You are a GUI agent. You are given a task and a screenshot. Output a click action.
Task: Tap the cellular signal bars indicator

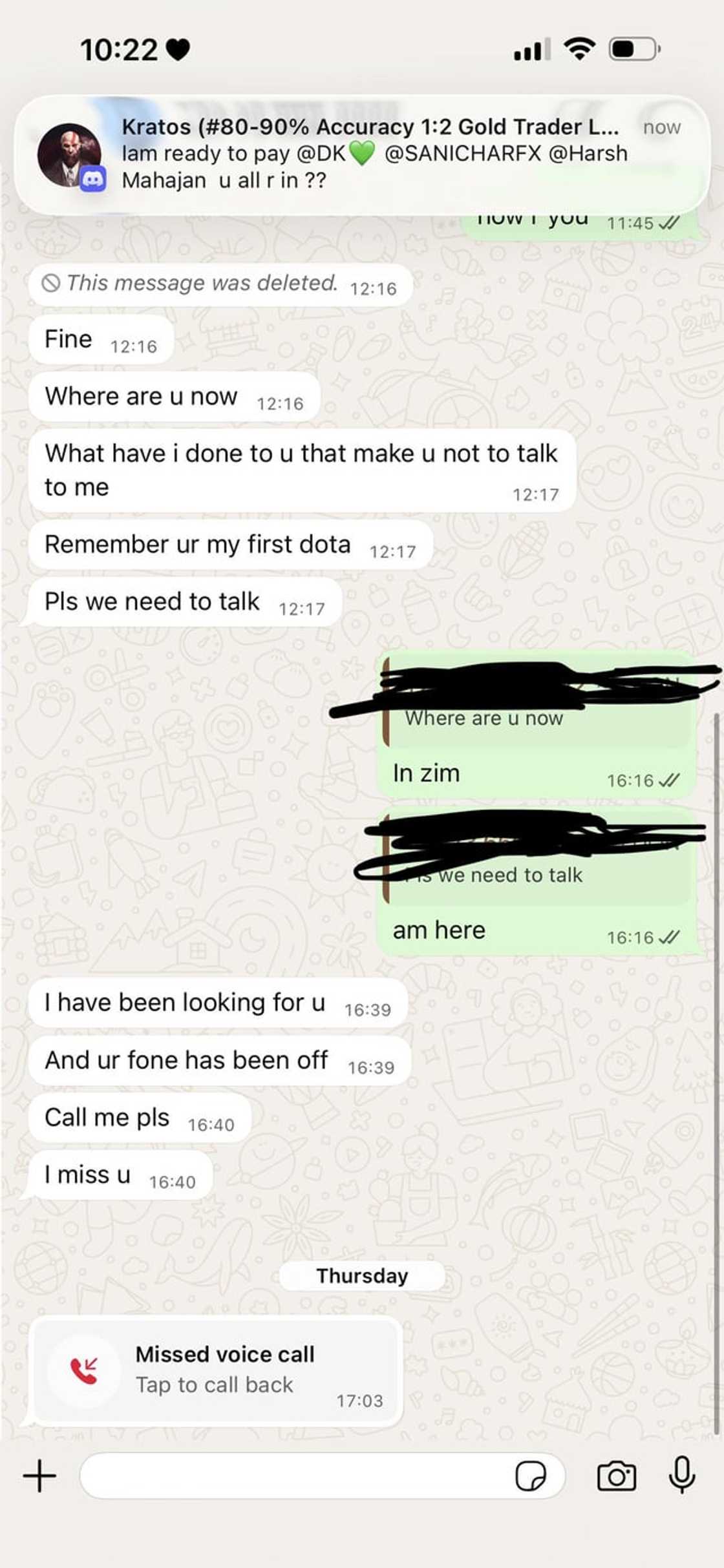[532, 48]
